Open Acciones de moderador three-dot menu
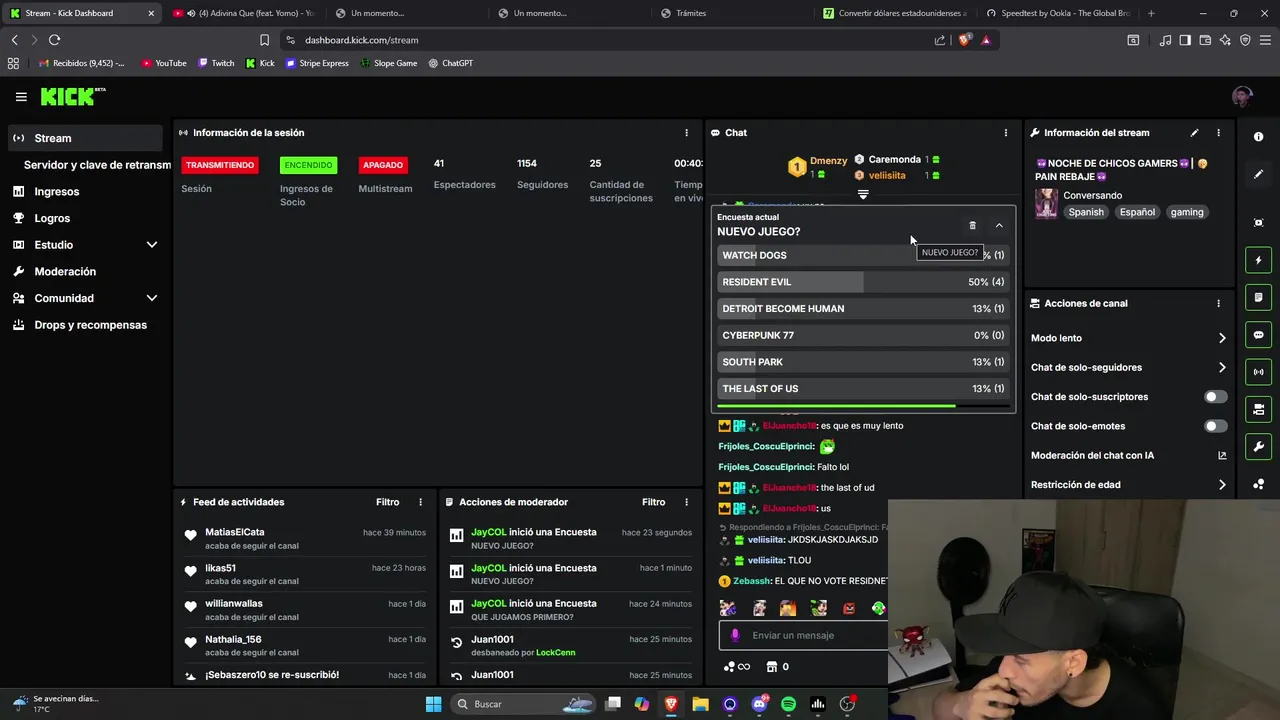1280x720 pixels. [x=686, y=502]
